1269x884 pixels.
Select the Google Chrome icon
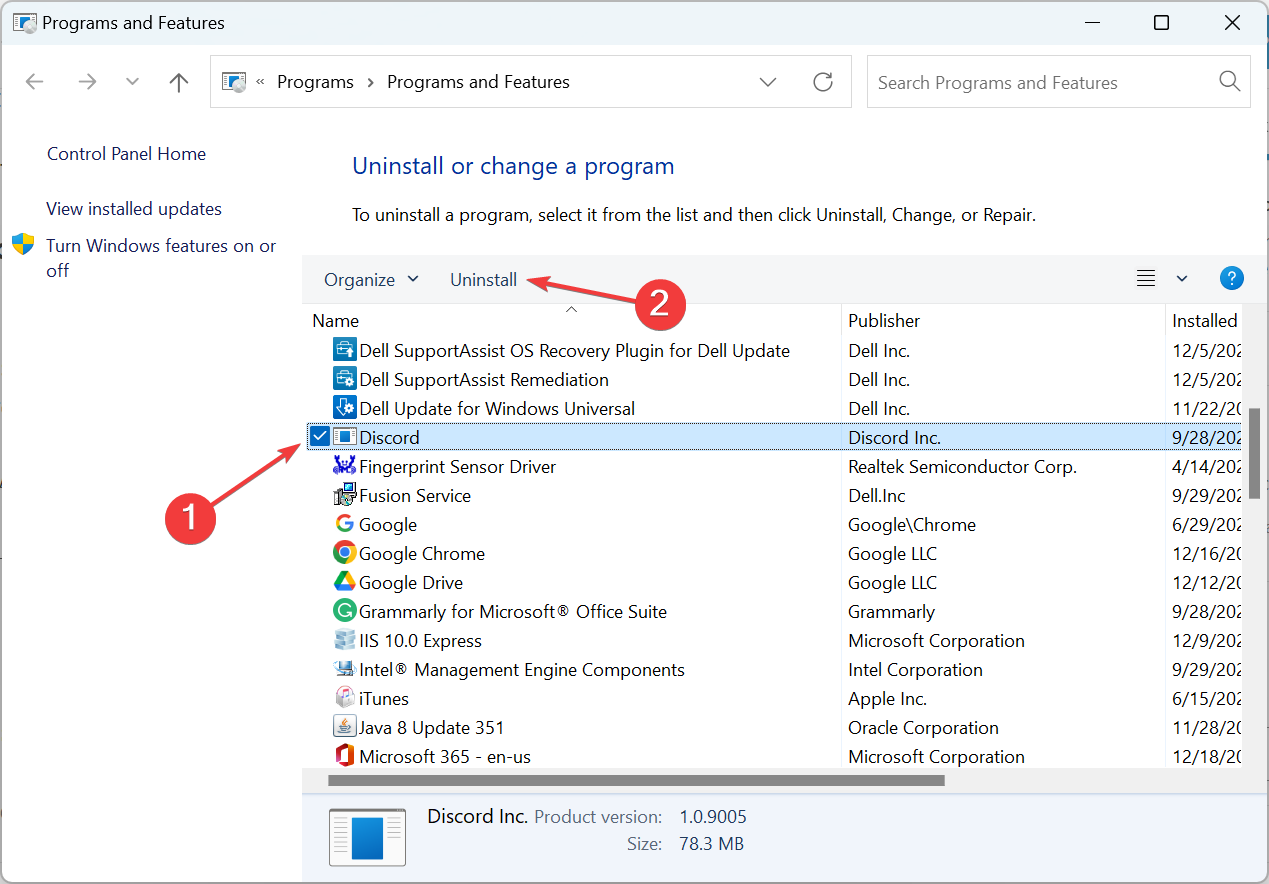344,553
